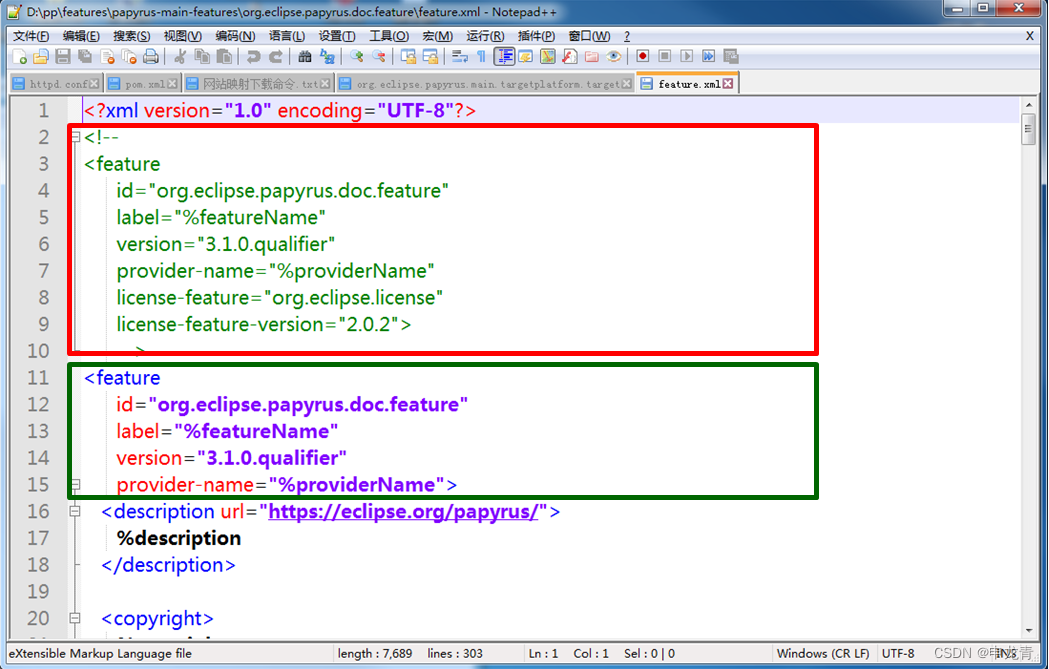The height and width of the screenshot is (669, 1049).
Task: Open the 语言(L) menu
Action: tap(286, 35)
